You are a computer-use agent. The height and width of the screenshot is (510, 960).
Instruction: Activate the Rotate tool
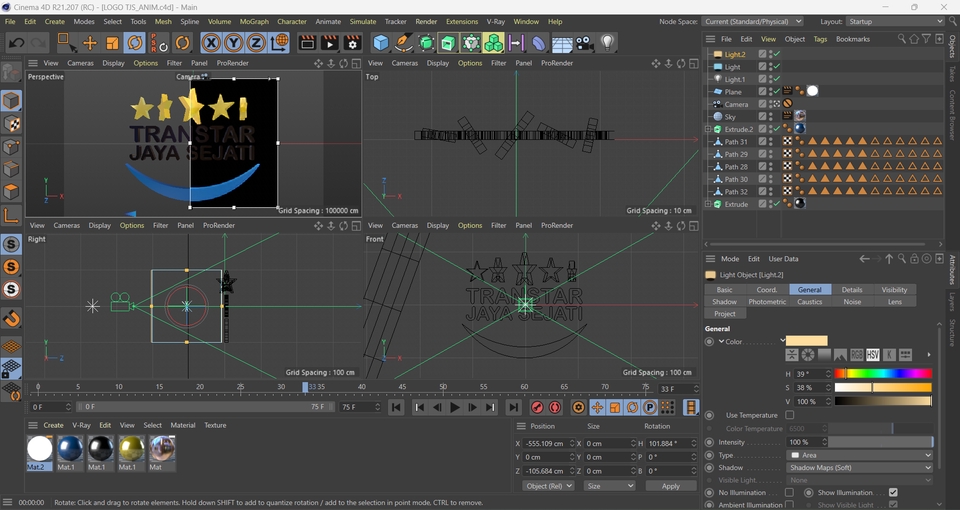point(135,43)
